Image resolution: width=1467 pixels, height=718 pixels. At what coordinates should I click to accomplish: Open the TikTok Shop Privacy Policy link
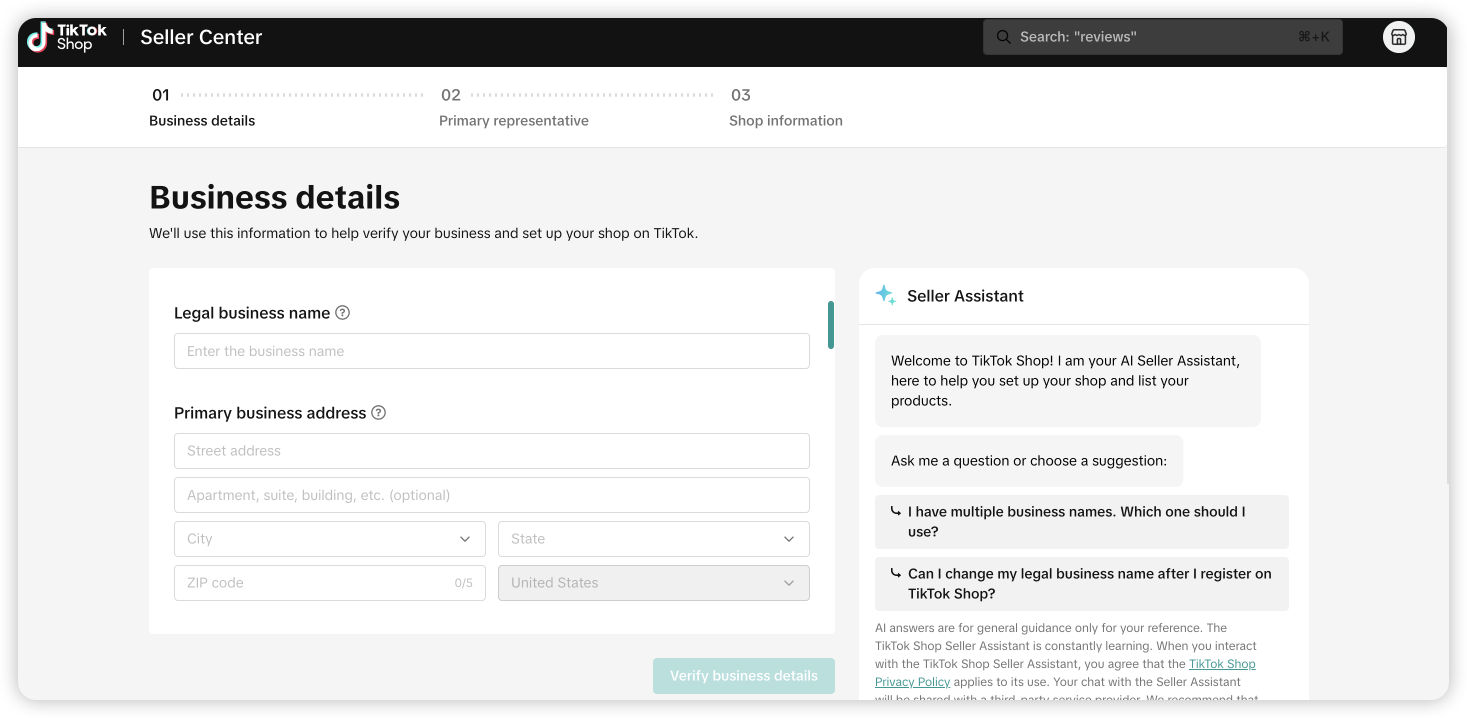coord(1065,673)
